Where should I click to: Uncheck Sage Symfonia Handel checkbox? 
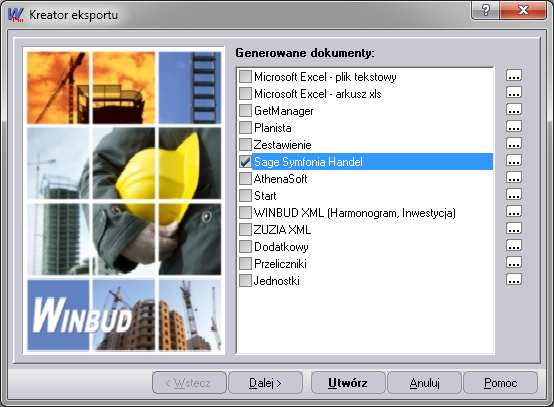click(x=245, y=161)
